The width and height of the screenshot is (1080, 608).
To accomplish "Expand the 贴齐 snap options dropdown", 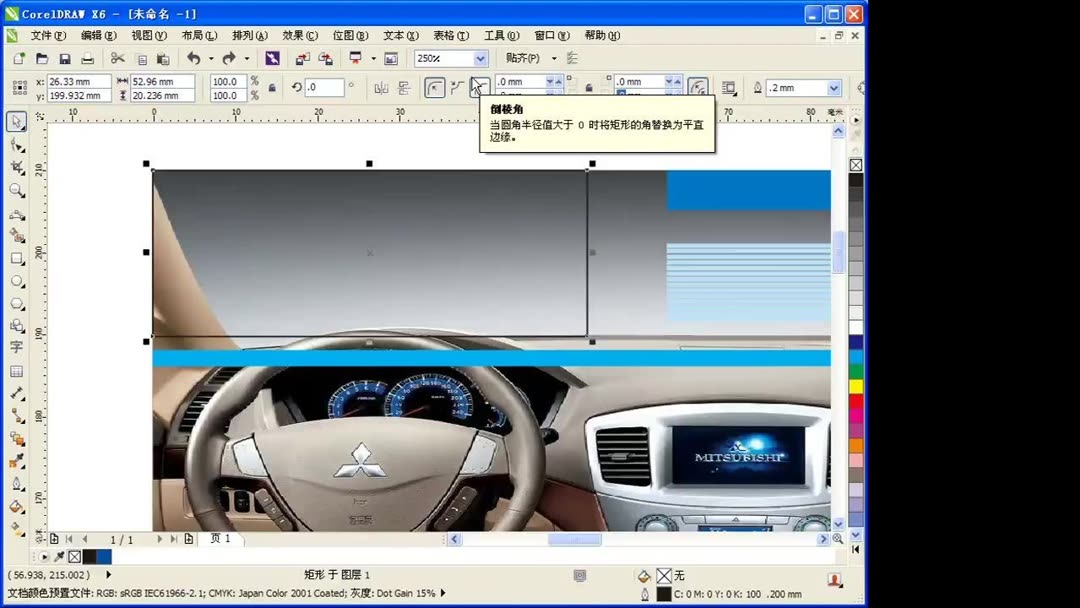I will click(x=553, y=59).
